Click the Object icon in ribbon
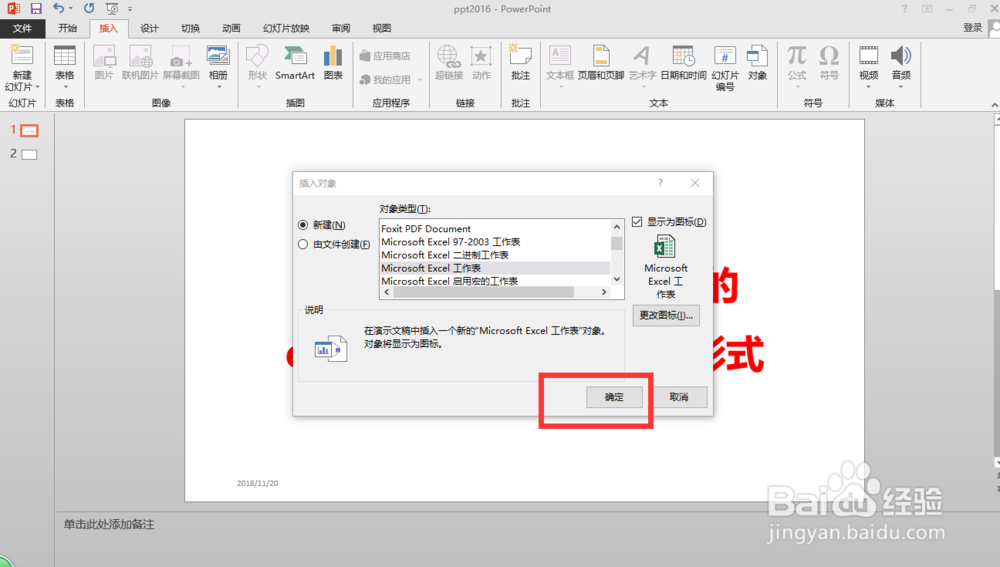The width and height of the screenshot is (1000, 567). click(757, 56)
